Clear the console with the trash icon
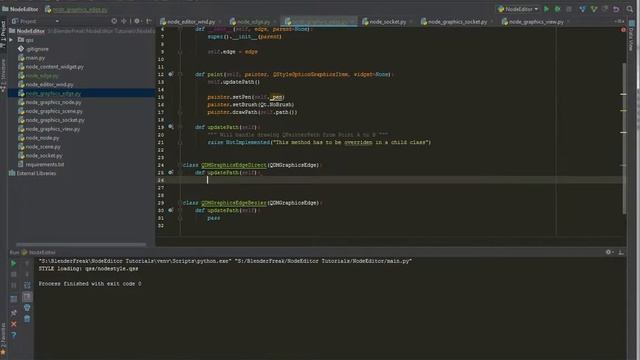This screenshot has height=360, width=640. click(x=27, y=319)
